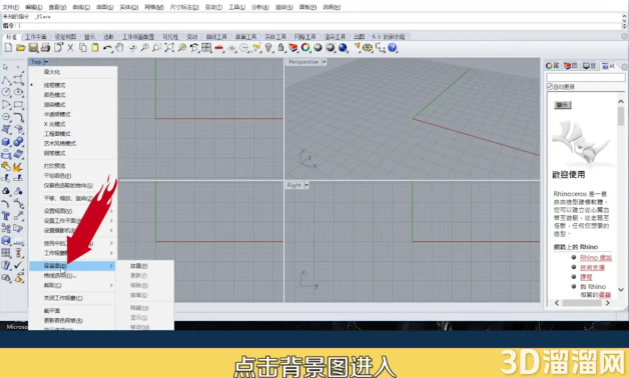629x378 pixels.
Task: Select 艺术风格模式 display mode in the menu
Action: 59,143
